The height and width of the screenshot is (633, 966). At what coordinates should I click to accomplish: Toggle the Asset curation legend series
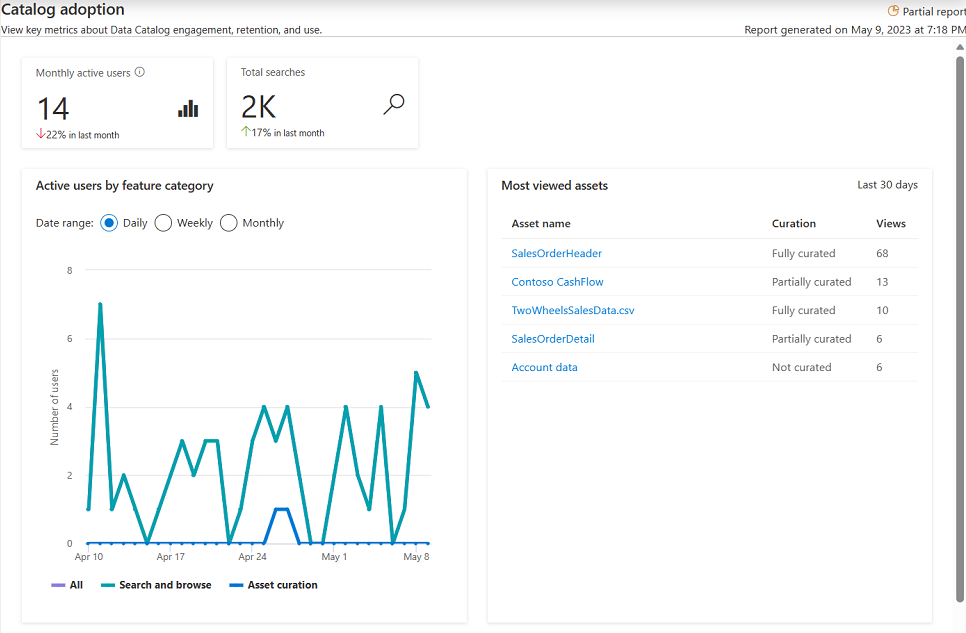point(283,585)
